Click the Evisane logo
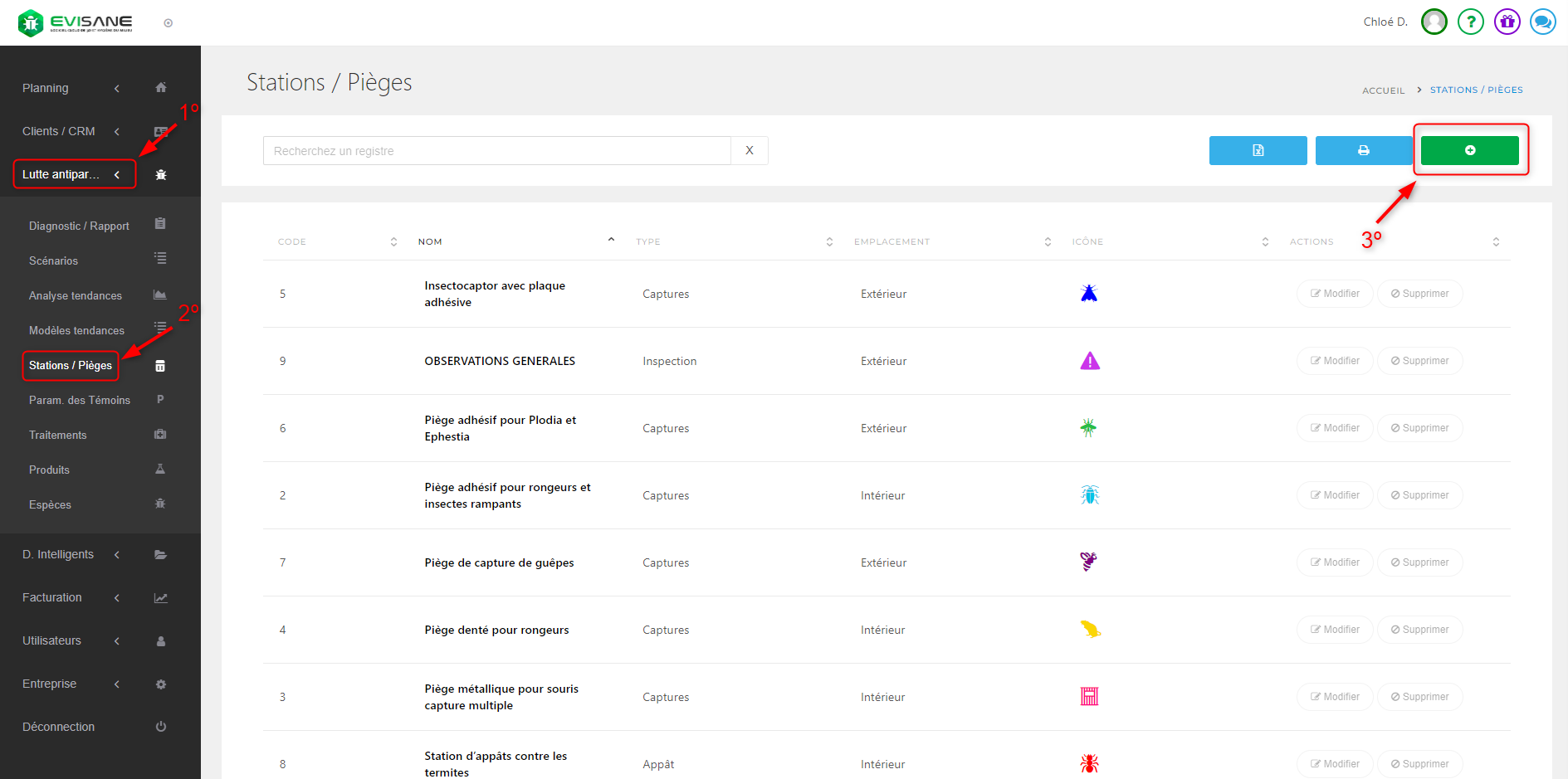The image size is (1568, 779). point(75,22)
